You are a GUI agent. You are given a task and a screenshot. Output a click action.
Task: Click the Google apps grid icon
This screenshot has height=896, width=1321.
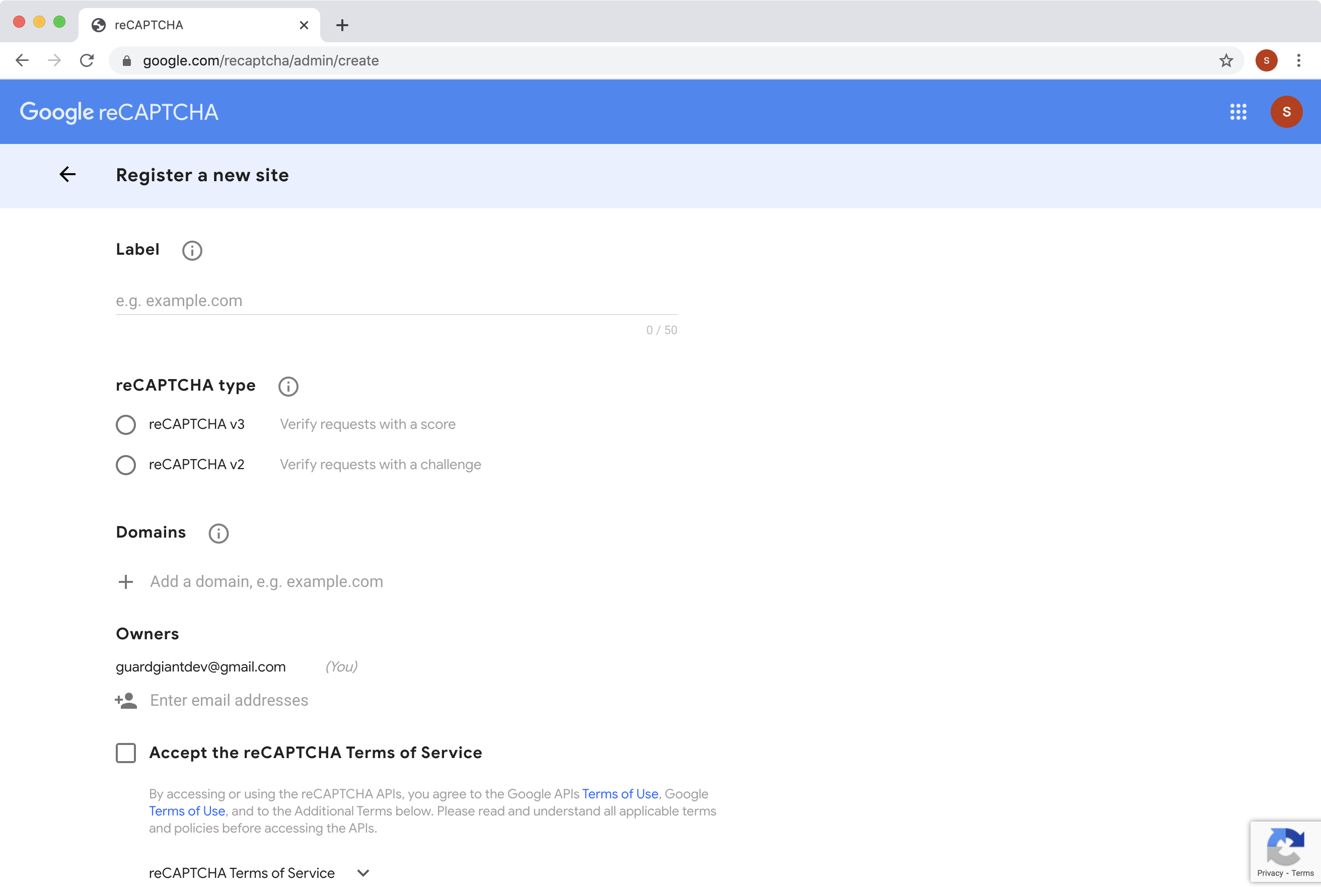click(1237, 111)
